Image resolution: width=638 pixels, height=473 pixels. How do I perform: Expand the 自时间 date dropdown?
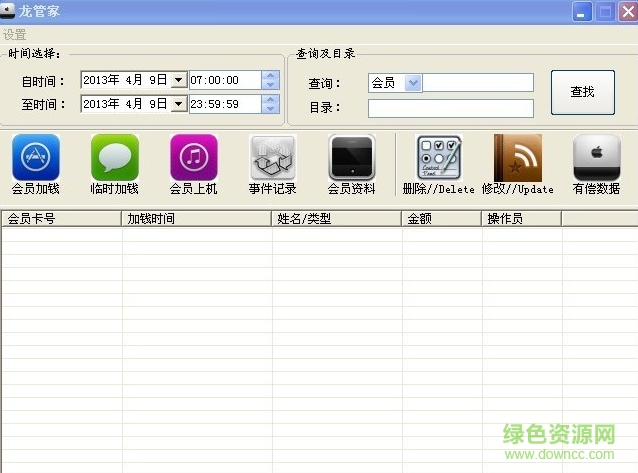[x=178, y=80]
